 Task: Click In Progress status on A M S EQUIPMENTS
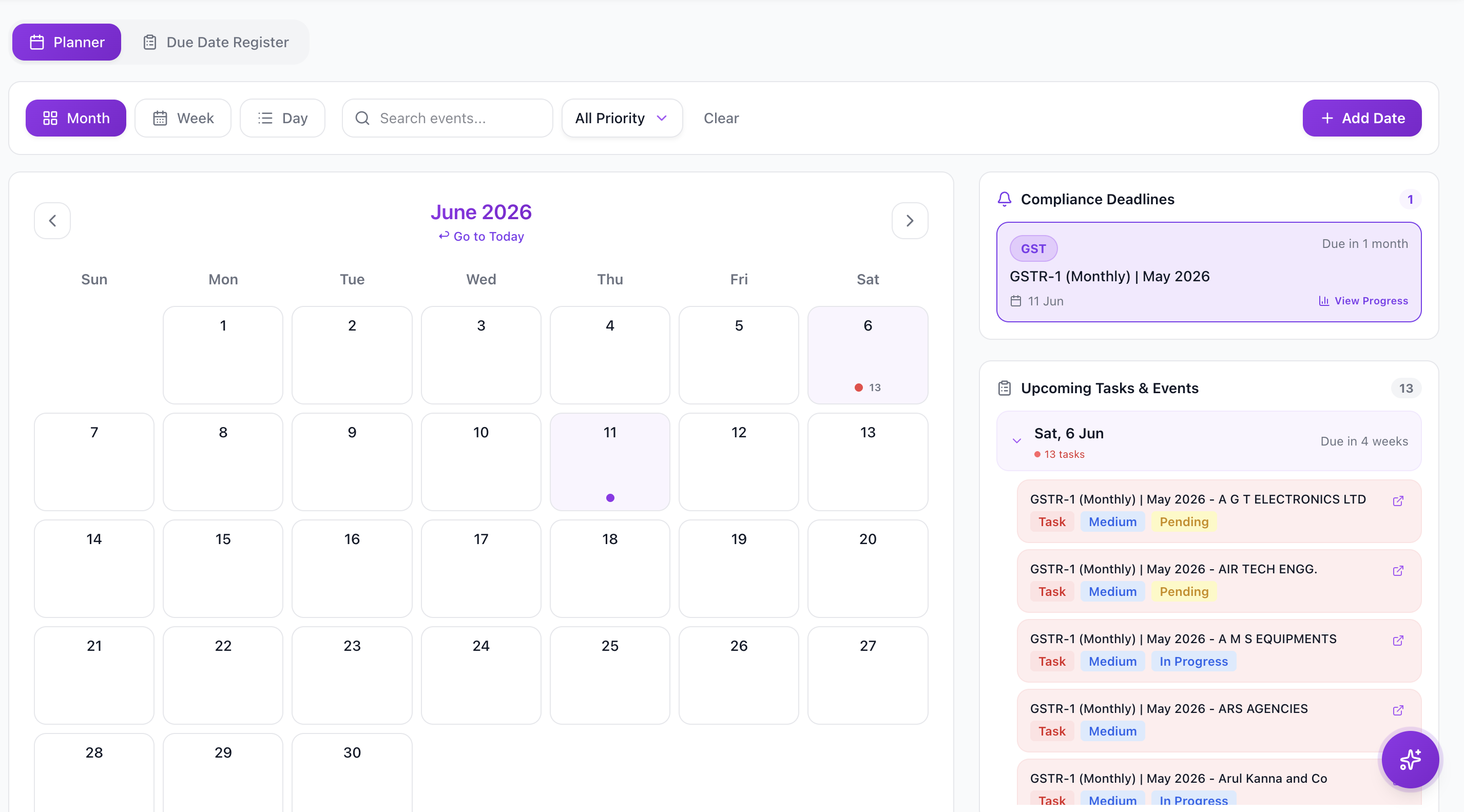pyautogui.click(x=1193, y=662)
